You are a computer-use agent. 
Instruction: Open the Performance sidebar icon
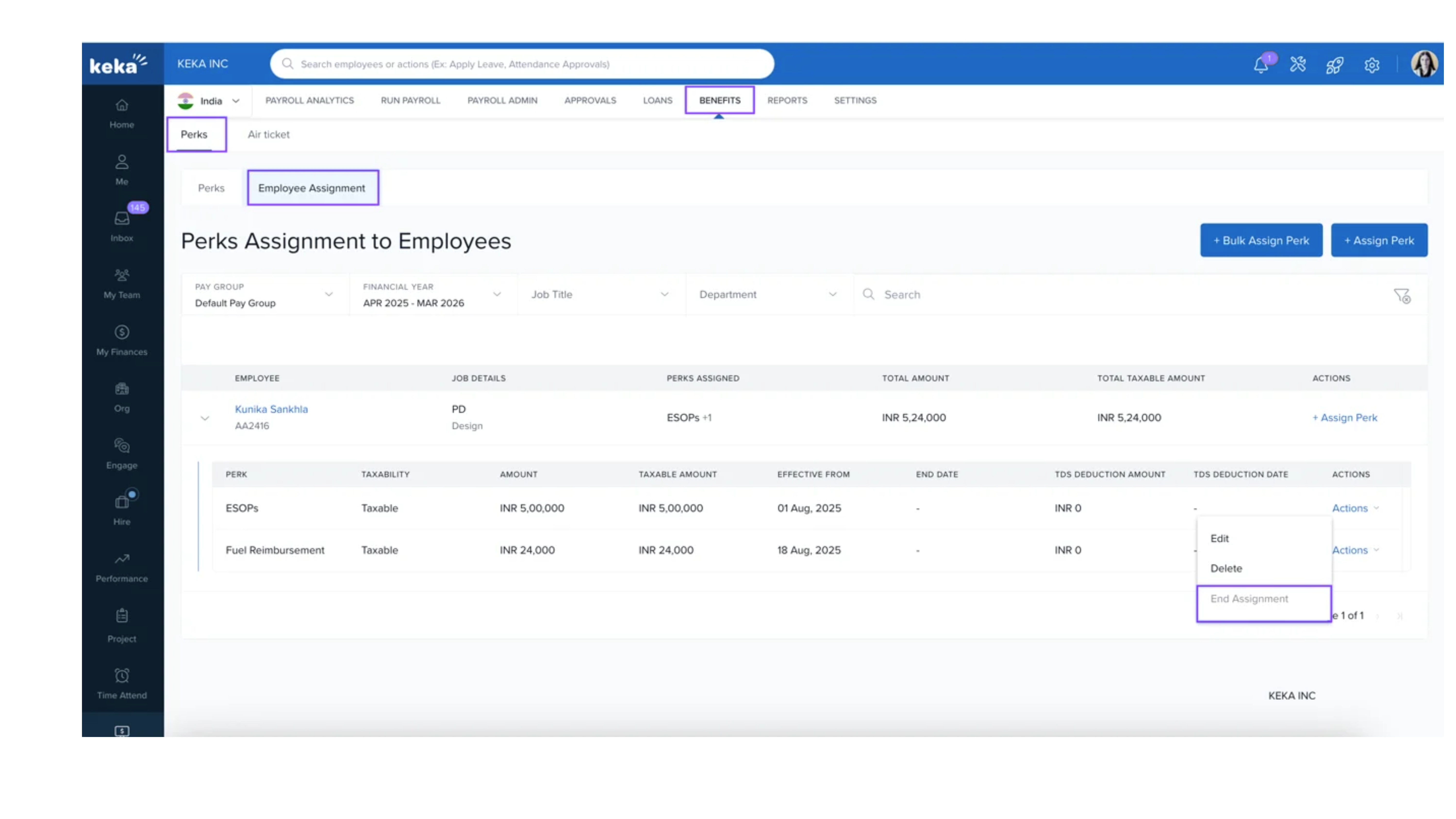[122, 566]
